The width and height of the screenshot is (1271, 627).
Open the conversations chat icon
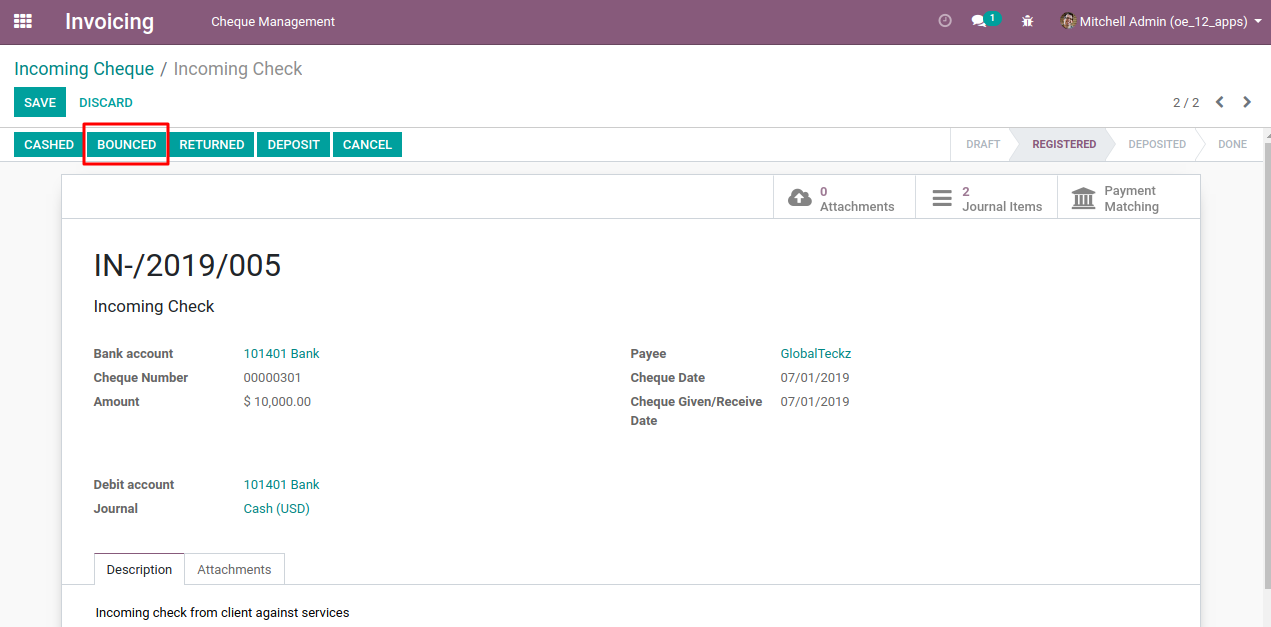tap(985, 20)
